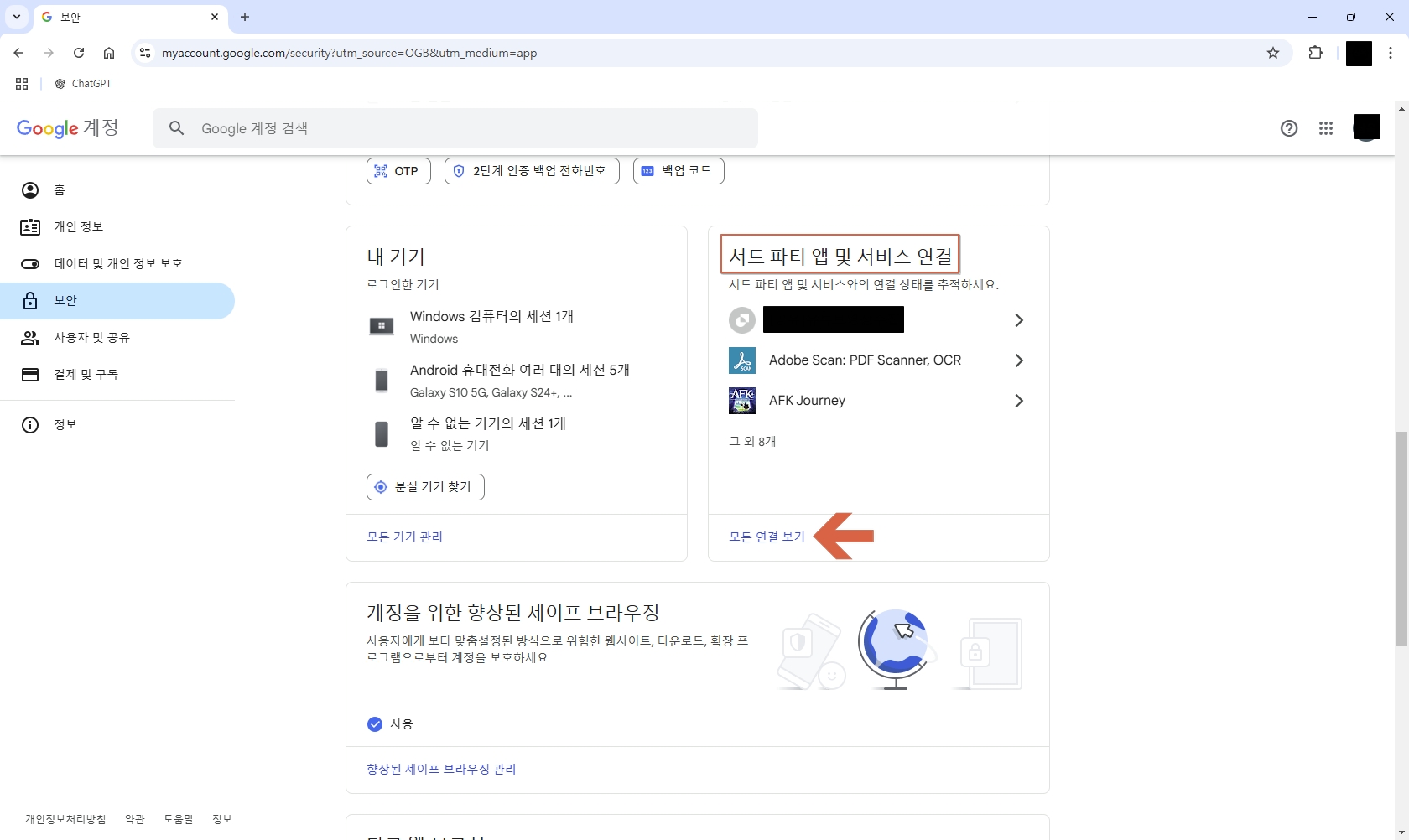Click the browser home icon
The image size is (1409, 840).
click(x=109, y=53)
